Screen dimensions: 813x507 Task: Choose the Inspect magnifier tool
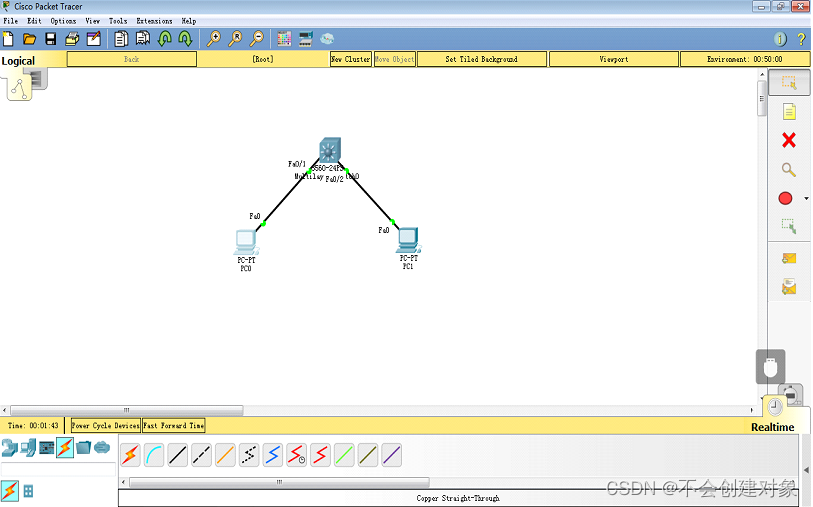[x=789, y=170]
